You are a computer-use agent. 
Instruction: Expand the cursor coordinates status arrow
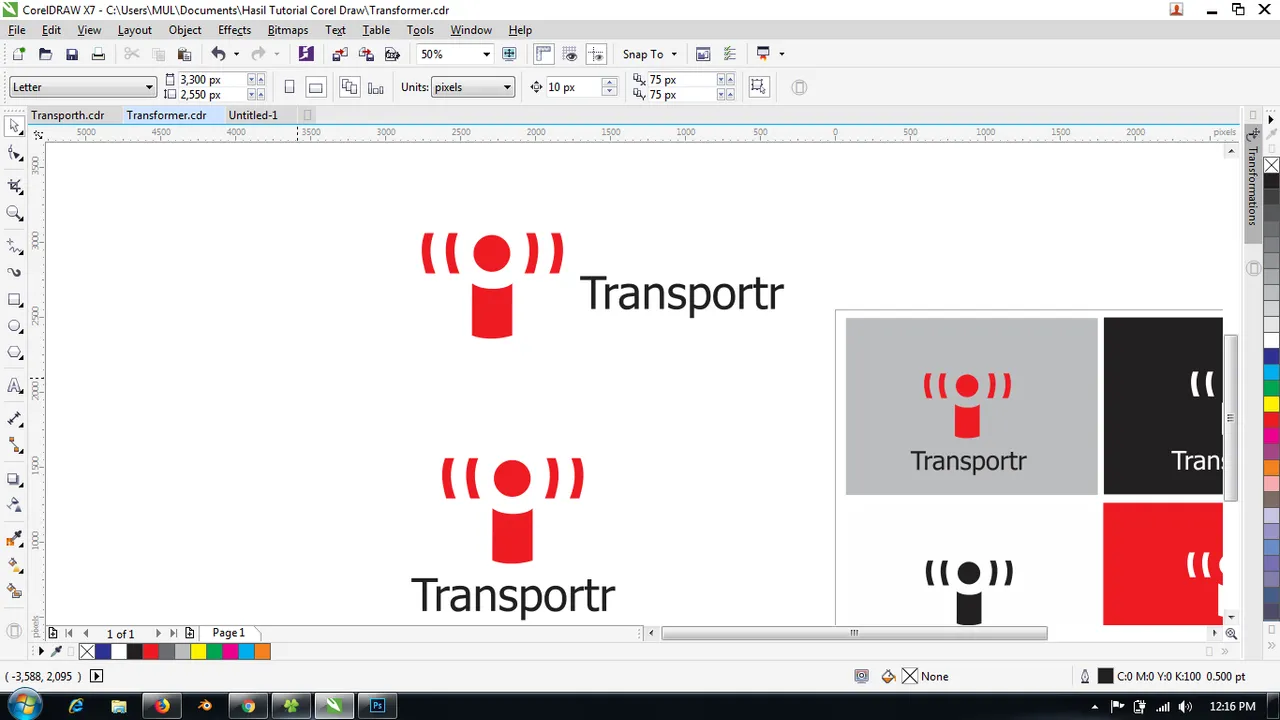tap(97, 676)
